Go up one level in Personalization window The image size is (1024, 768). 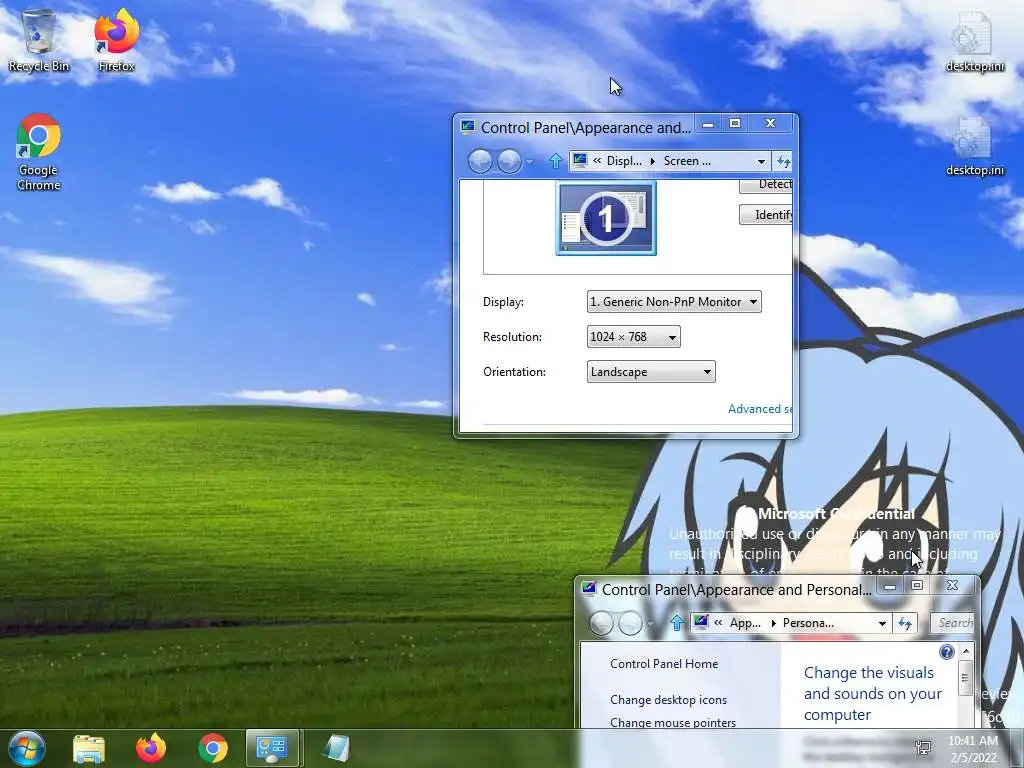(x=677, y=623)
